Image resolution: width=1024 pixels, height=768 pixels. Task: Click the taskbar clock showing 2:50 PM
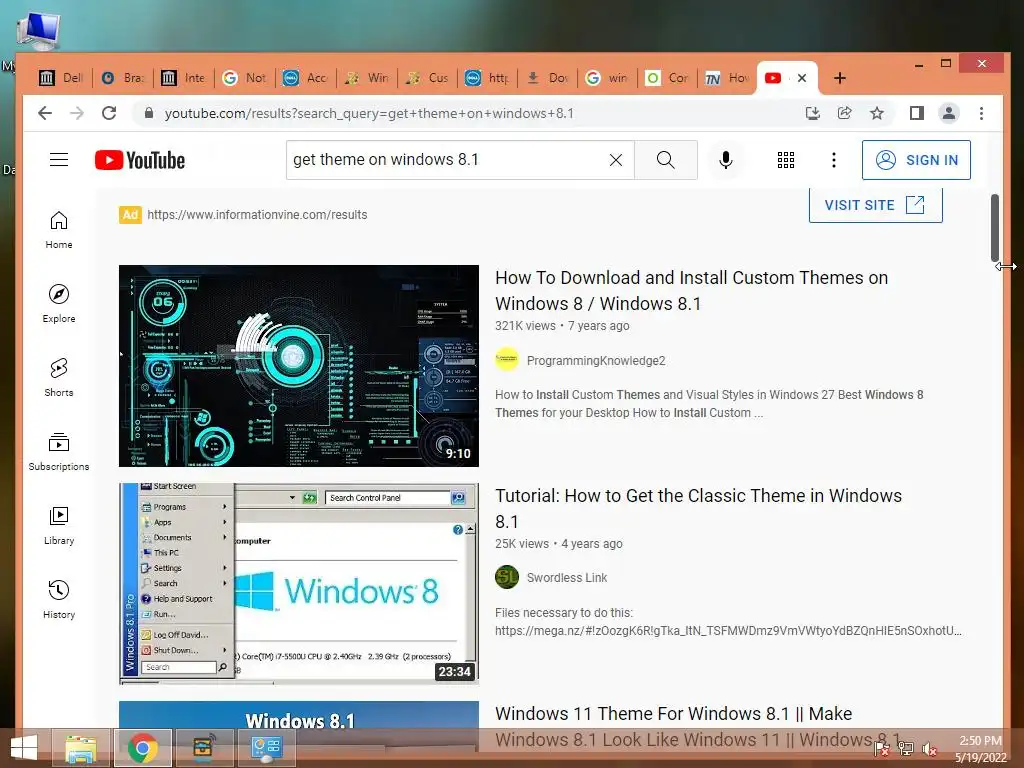(981, 749)
